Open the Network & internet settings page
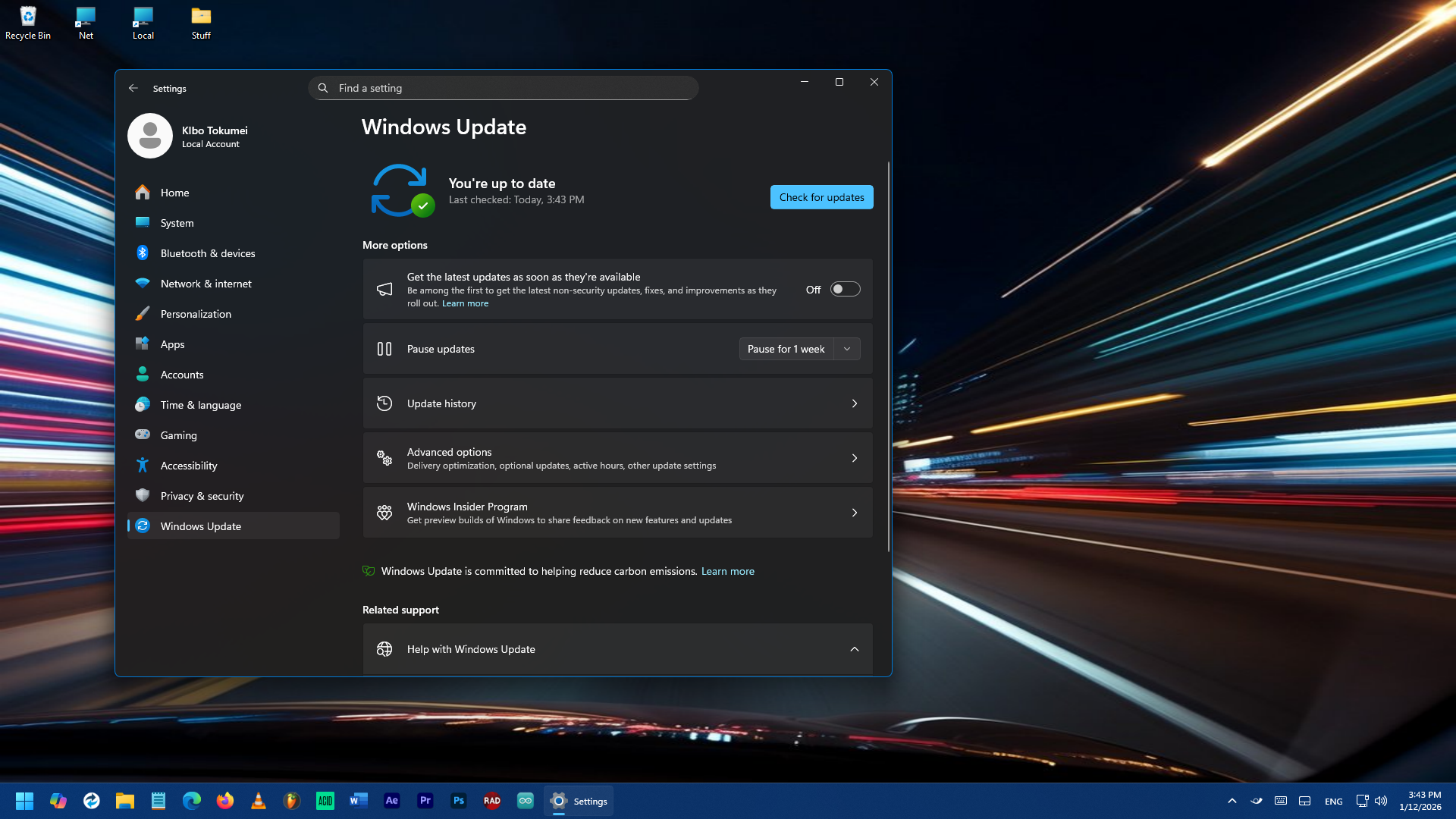 click(206, 284)
